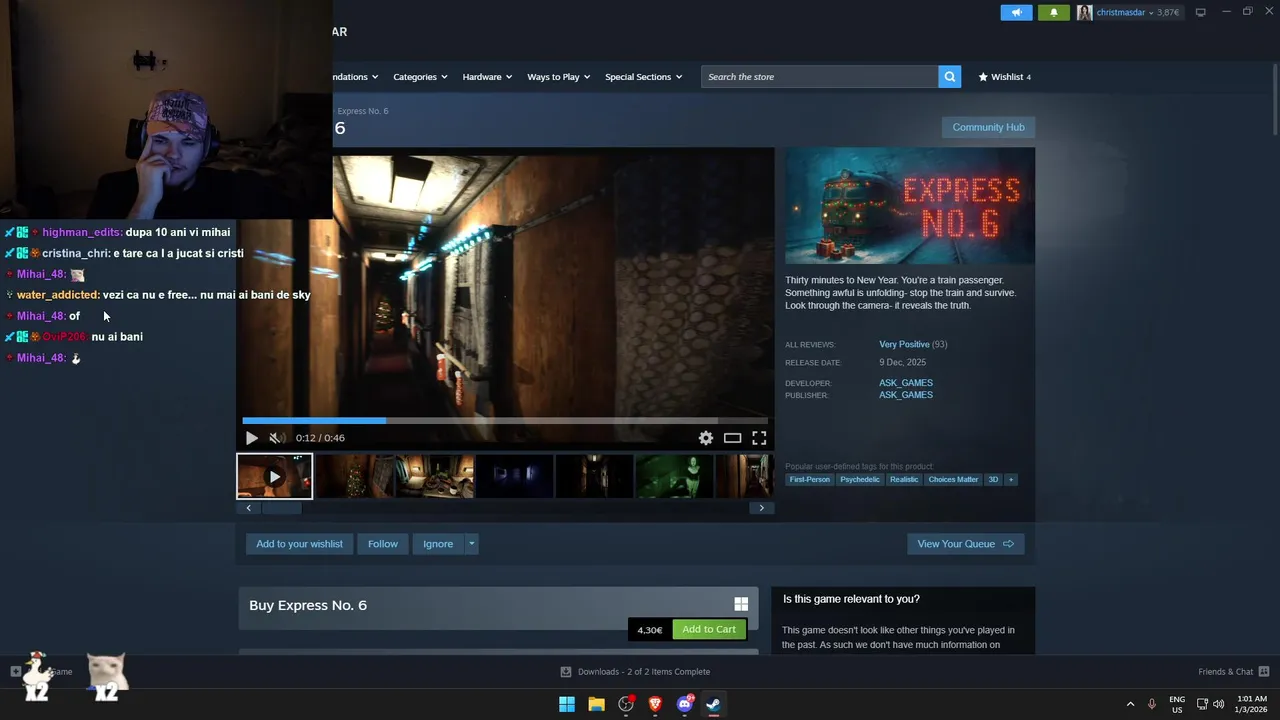Click the Windows platform icon
Image resolution: width=1280 pixels, height=720 pixels.
[741, 604]
